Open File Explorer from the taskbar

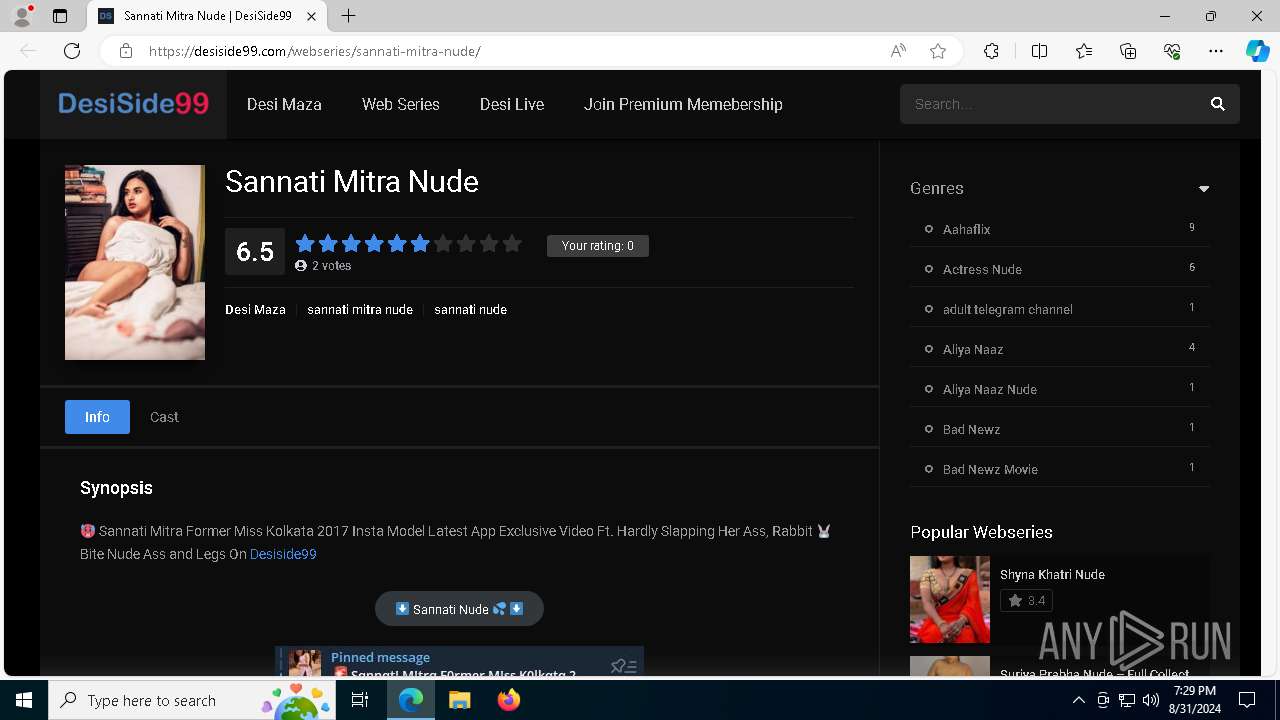pyautogui.click(x=460, y=700)
